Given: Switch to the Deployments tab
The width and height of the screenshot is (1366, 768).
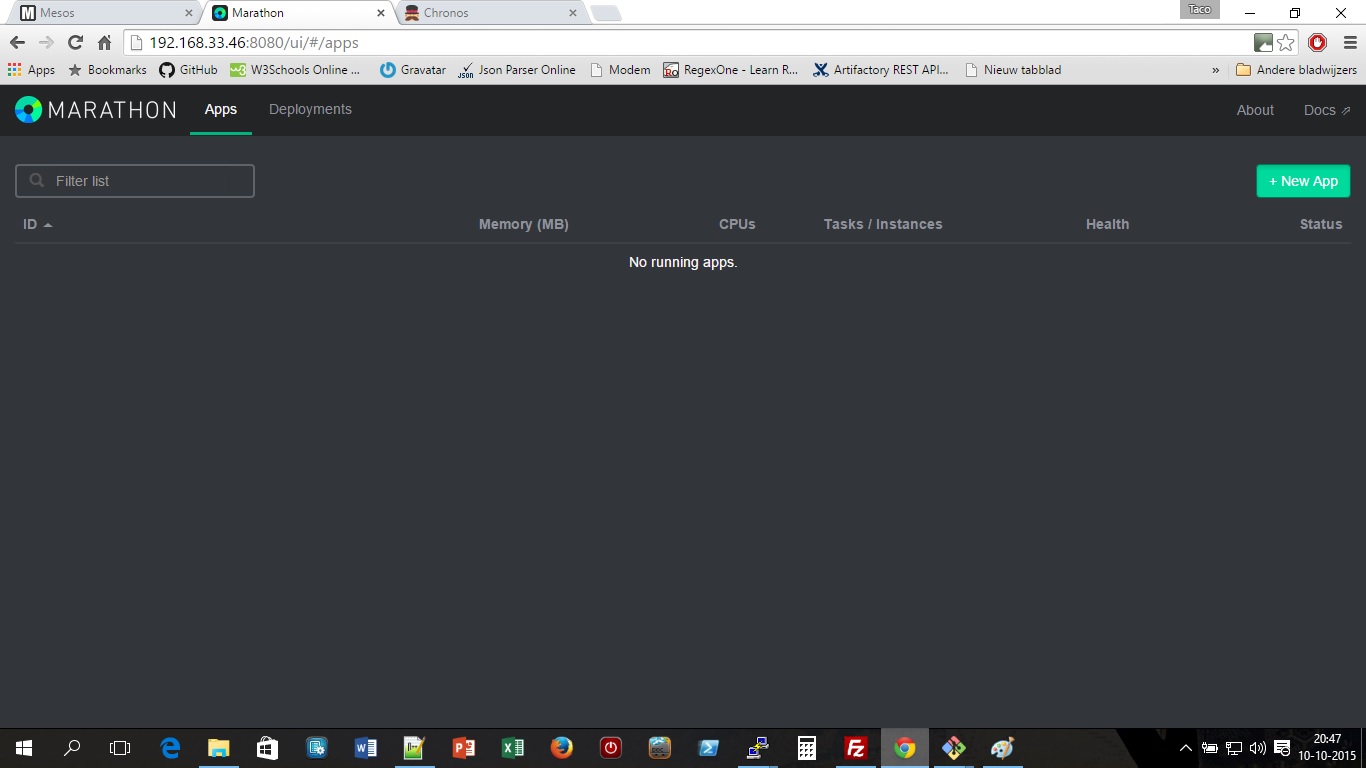Looking at the screenshot, I should coord(310,110).
